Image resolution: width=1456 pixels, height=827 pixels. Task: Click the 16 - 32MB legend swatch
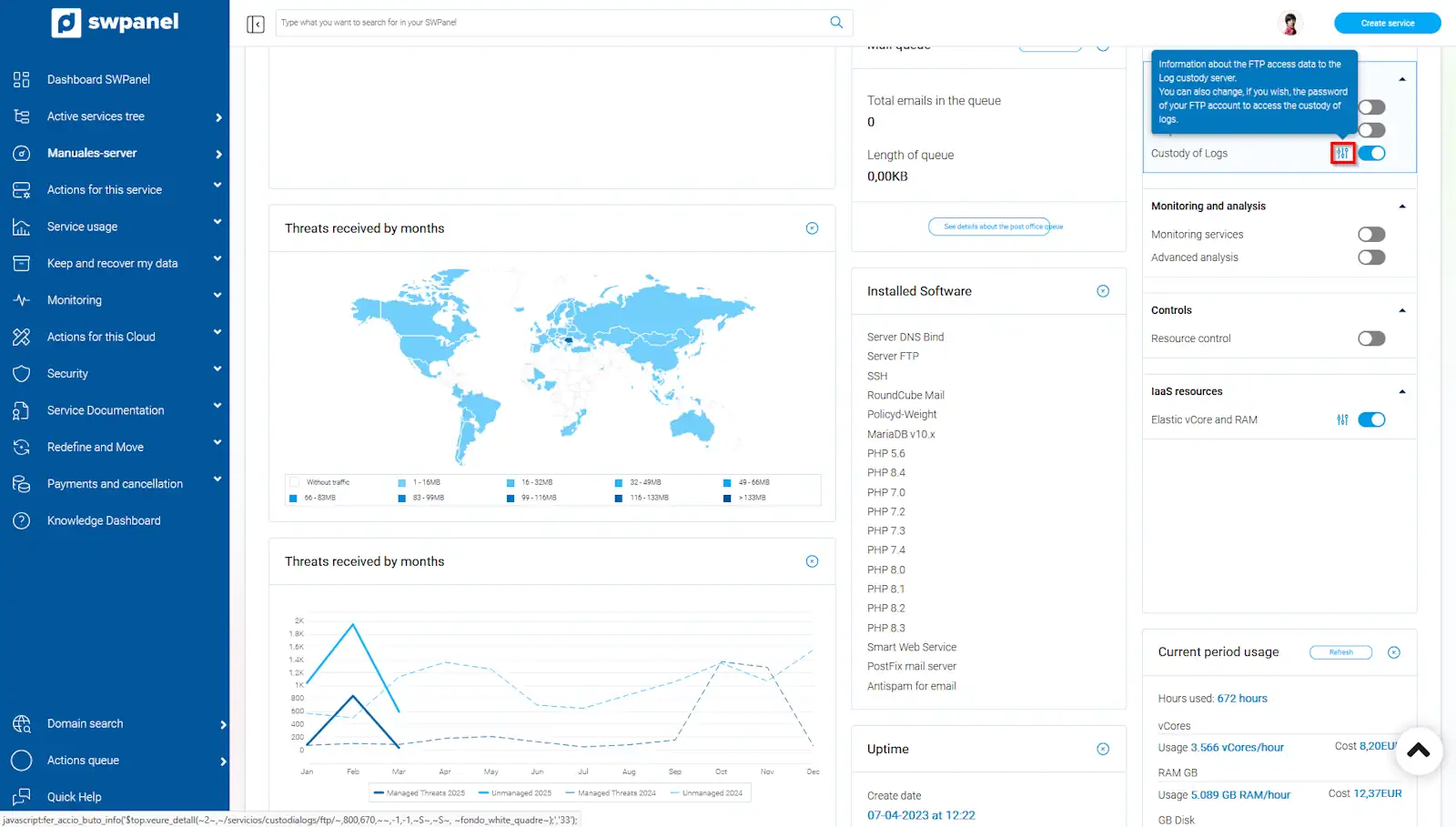tap(511, 483)
